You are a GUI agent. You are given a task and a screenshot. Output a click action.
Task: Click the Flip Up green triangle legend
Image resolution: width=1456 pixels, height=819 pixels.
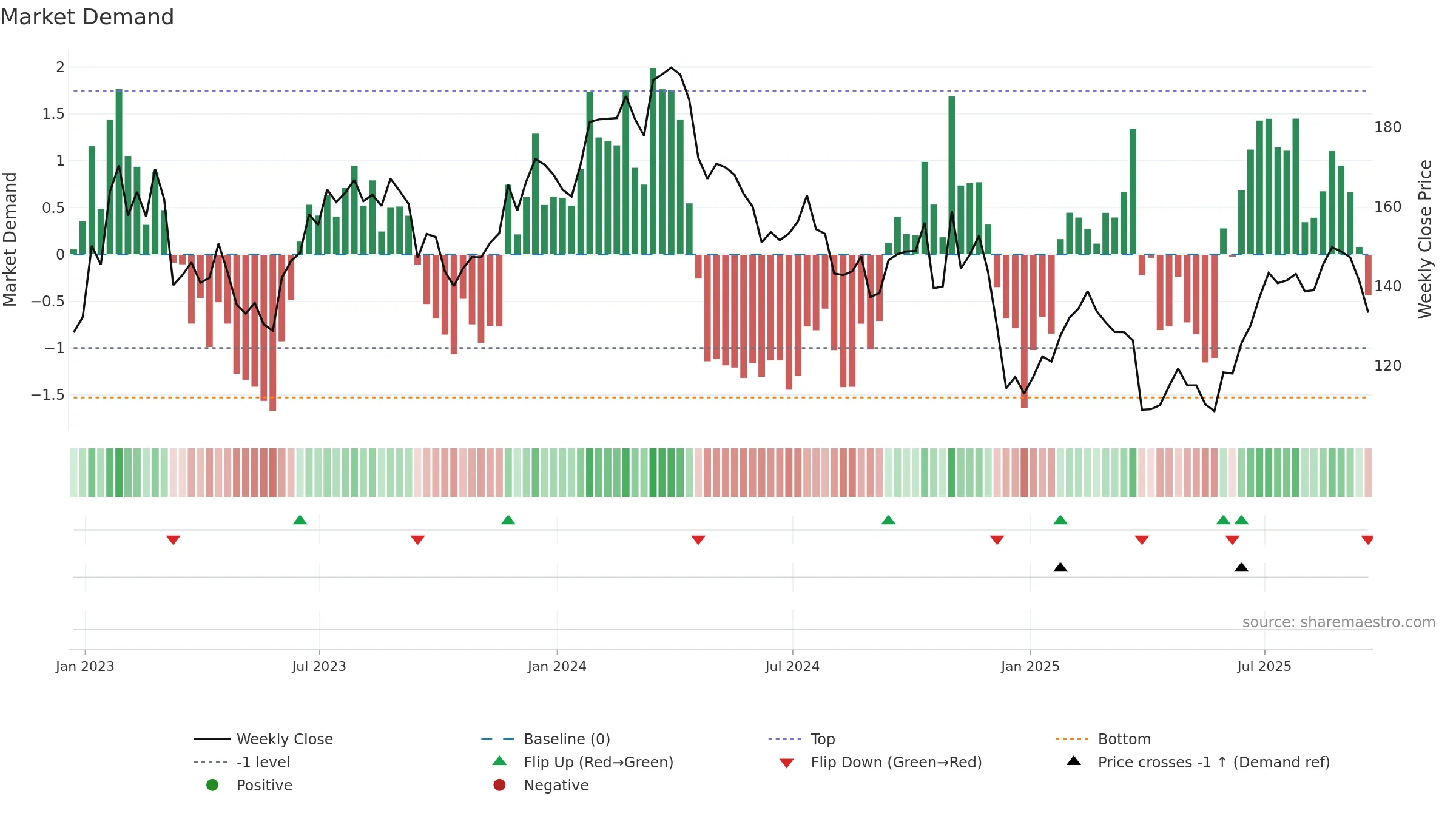[x=499, y=761]
